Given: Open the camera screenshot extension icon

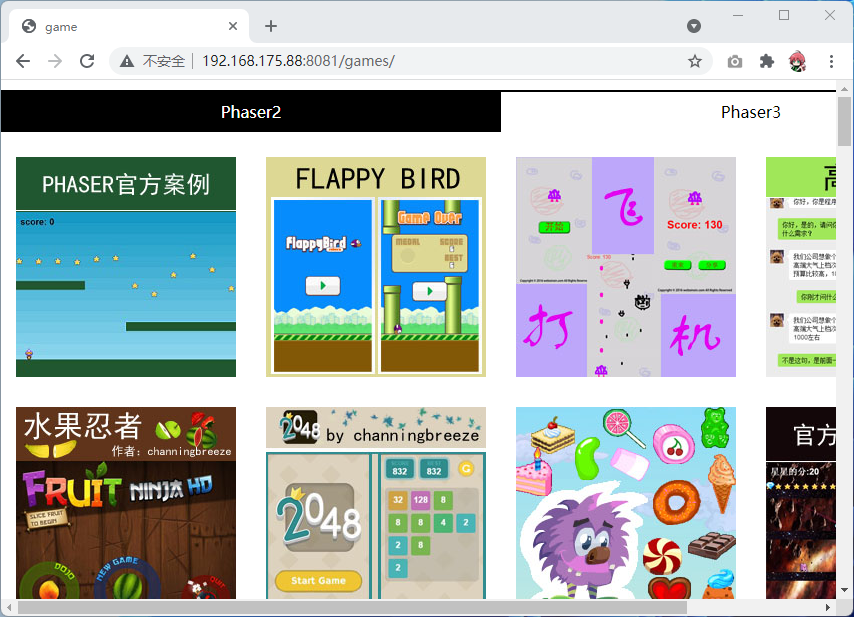Looking at the screenshot, I should (735, 61).
